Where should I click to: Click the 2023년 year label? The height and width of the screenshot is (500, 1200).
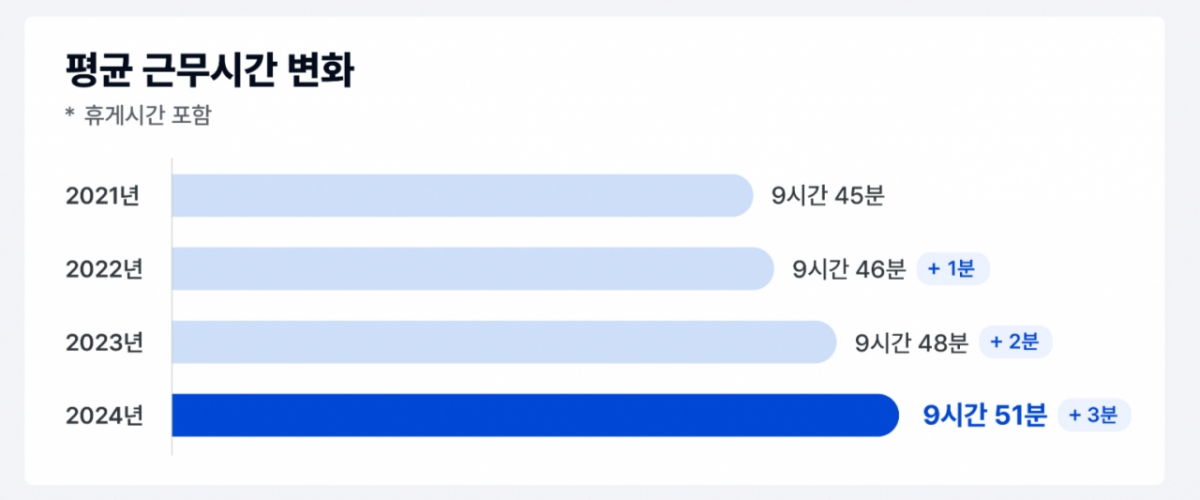[104, 342]
